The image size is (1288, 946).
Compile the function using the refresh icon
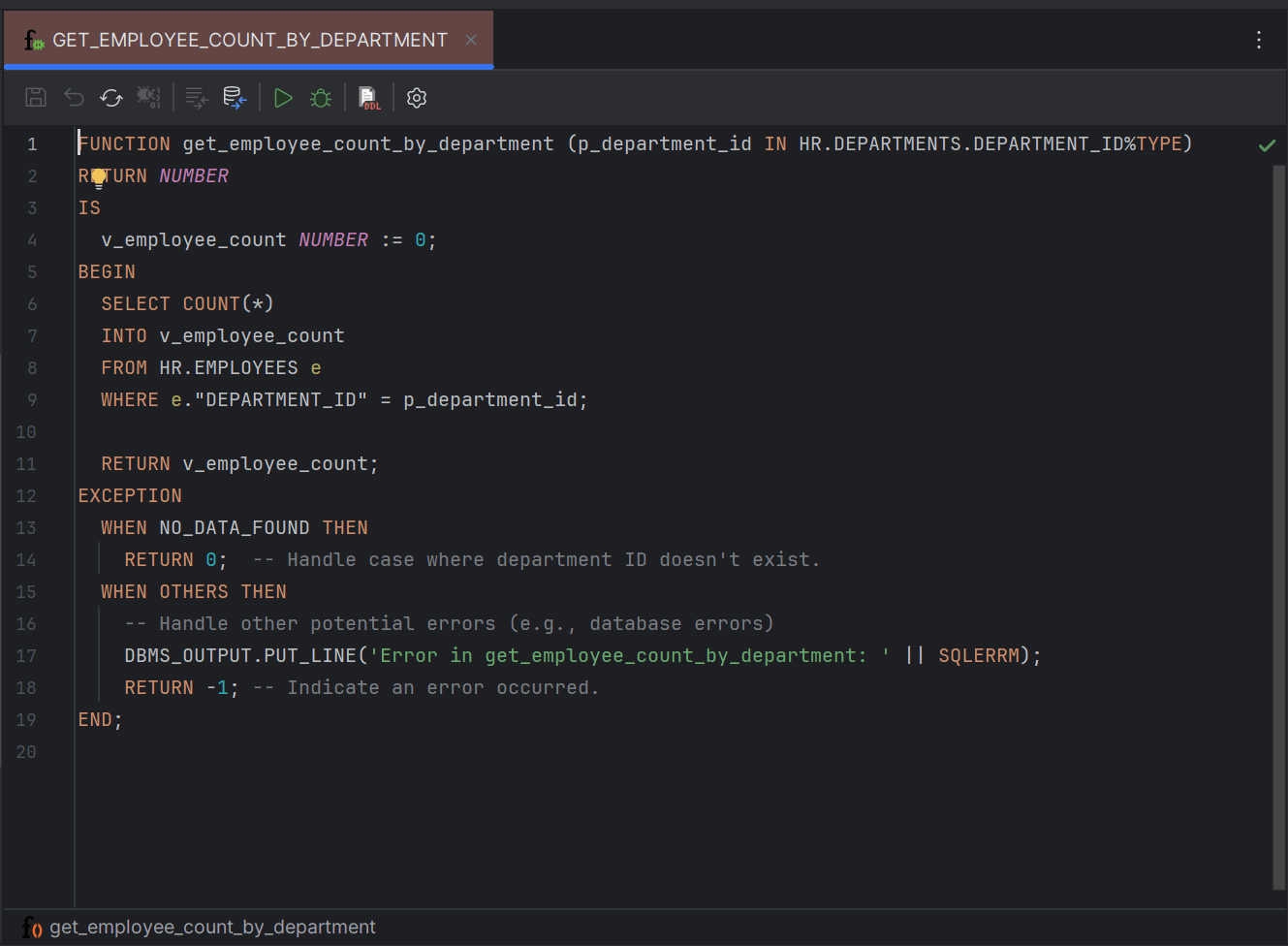tap(110, 97)
